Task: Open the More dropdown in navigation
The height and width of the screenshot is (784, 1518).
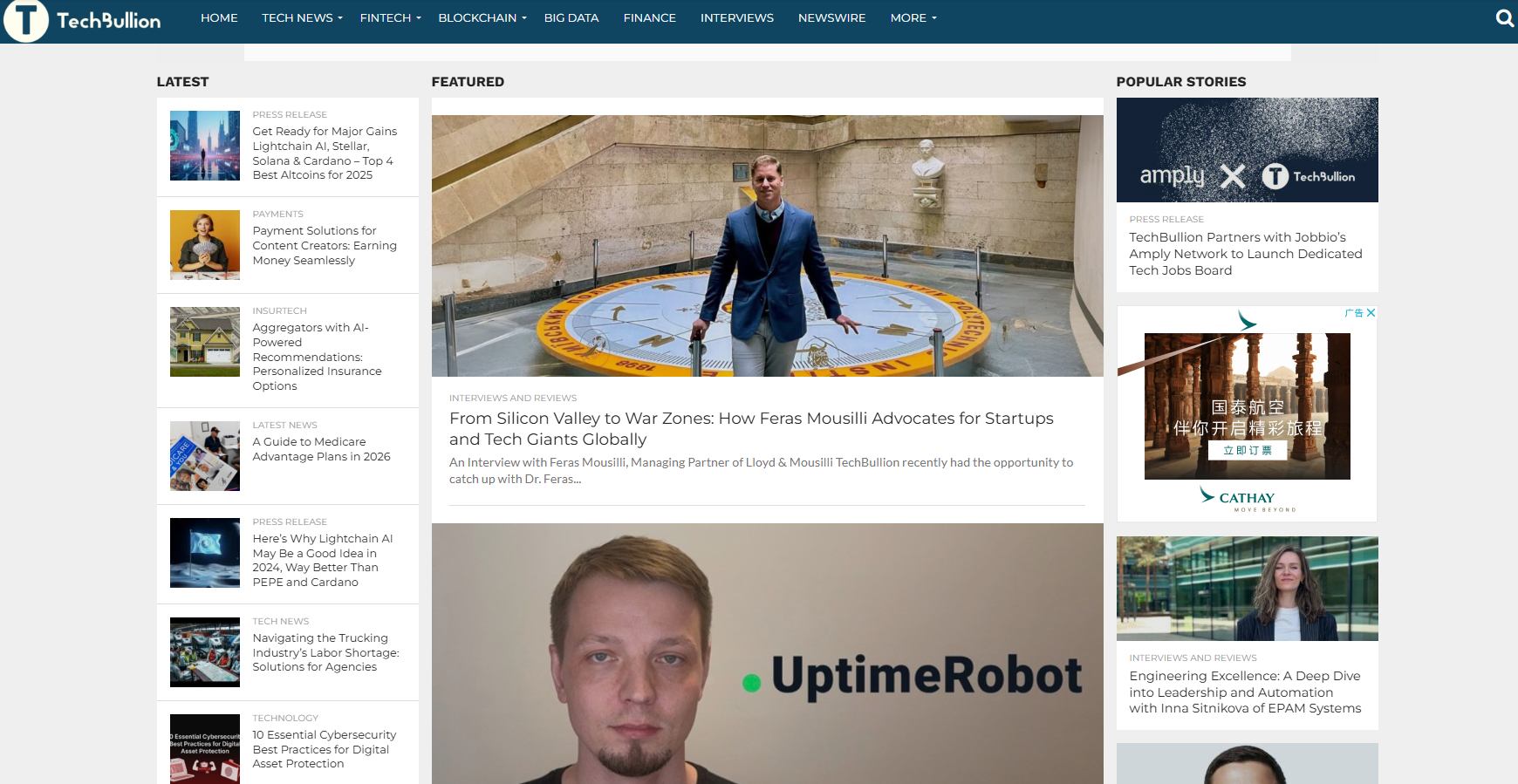Action: coord(913,18)
